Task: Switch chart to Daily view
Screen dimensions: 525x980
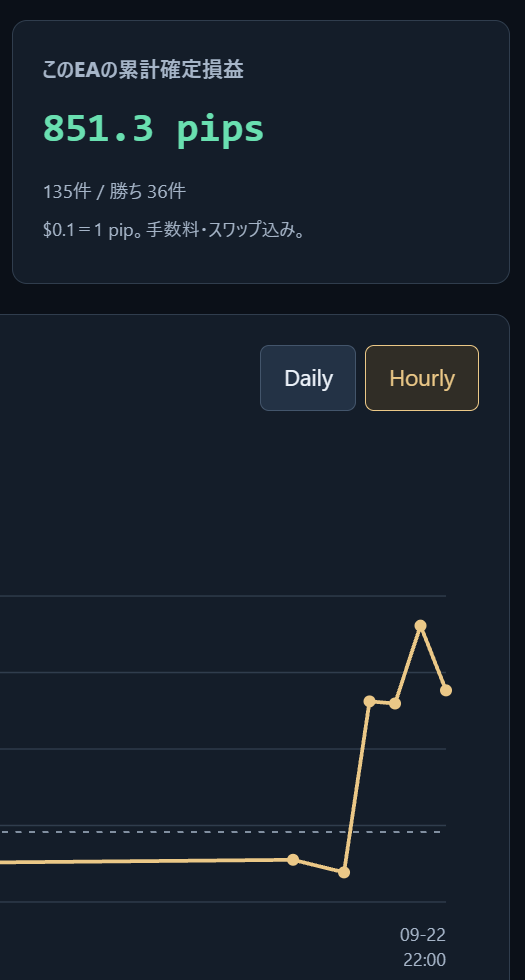Action: click(x=308, y=378)
